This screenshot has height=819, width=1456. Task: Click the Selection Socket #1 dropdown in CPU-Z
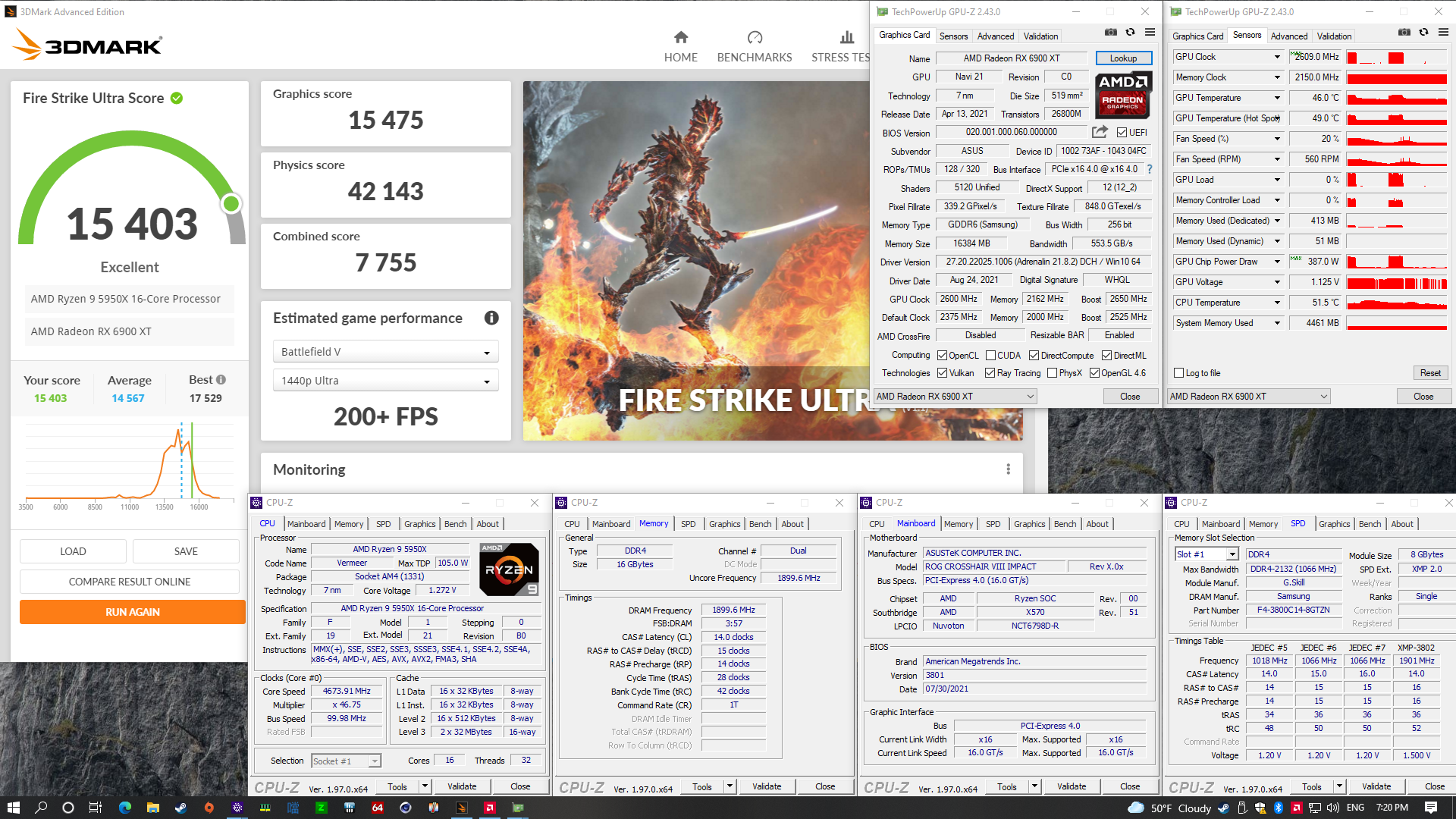(x=346, y=761)
